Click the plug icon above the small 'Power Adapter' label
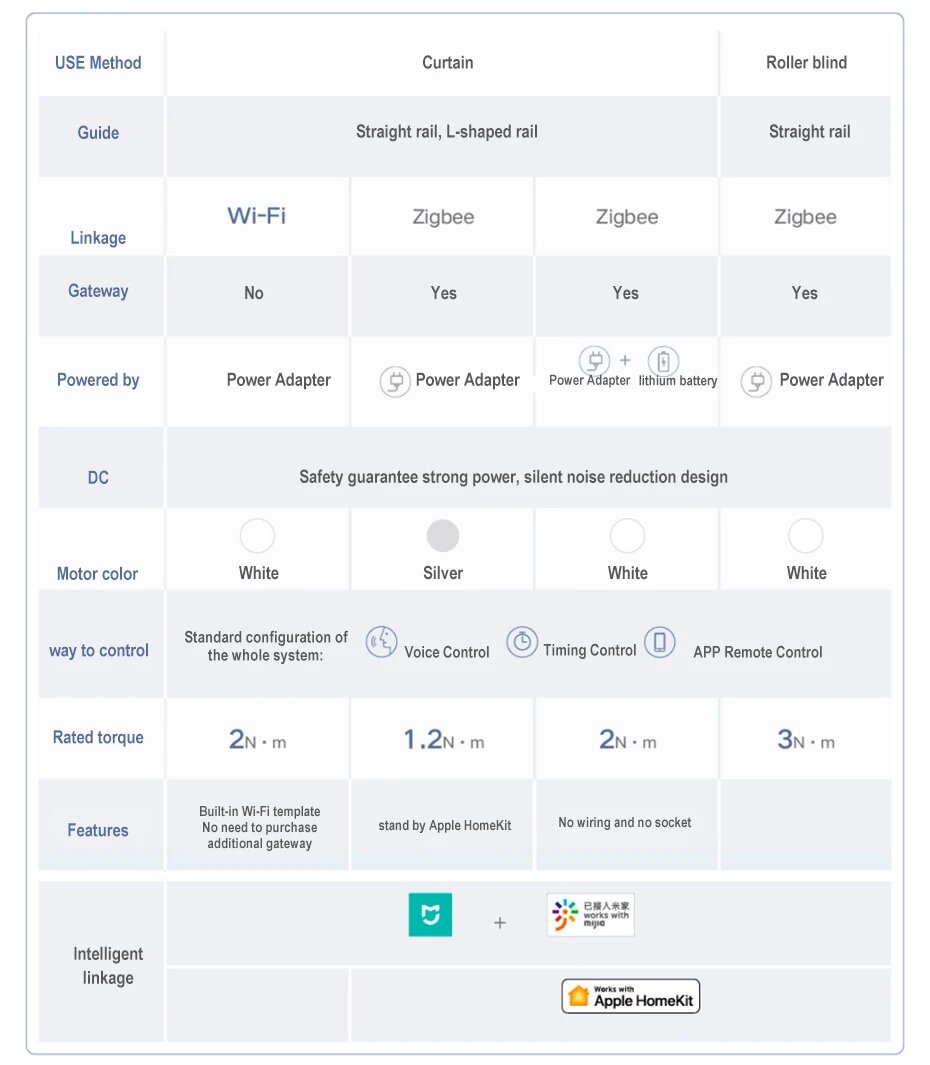930x1065 pixels. pos(594,360)
